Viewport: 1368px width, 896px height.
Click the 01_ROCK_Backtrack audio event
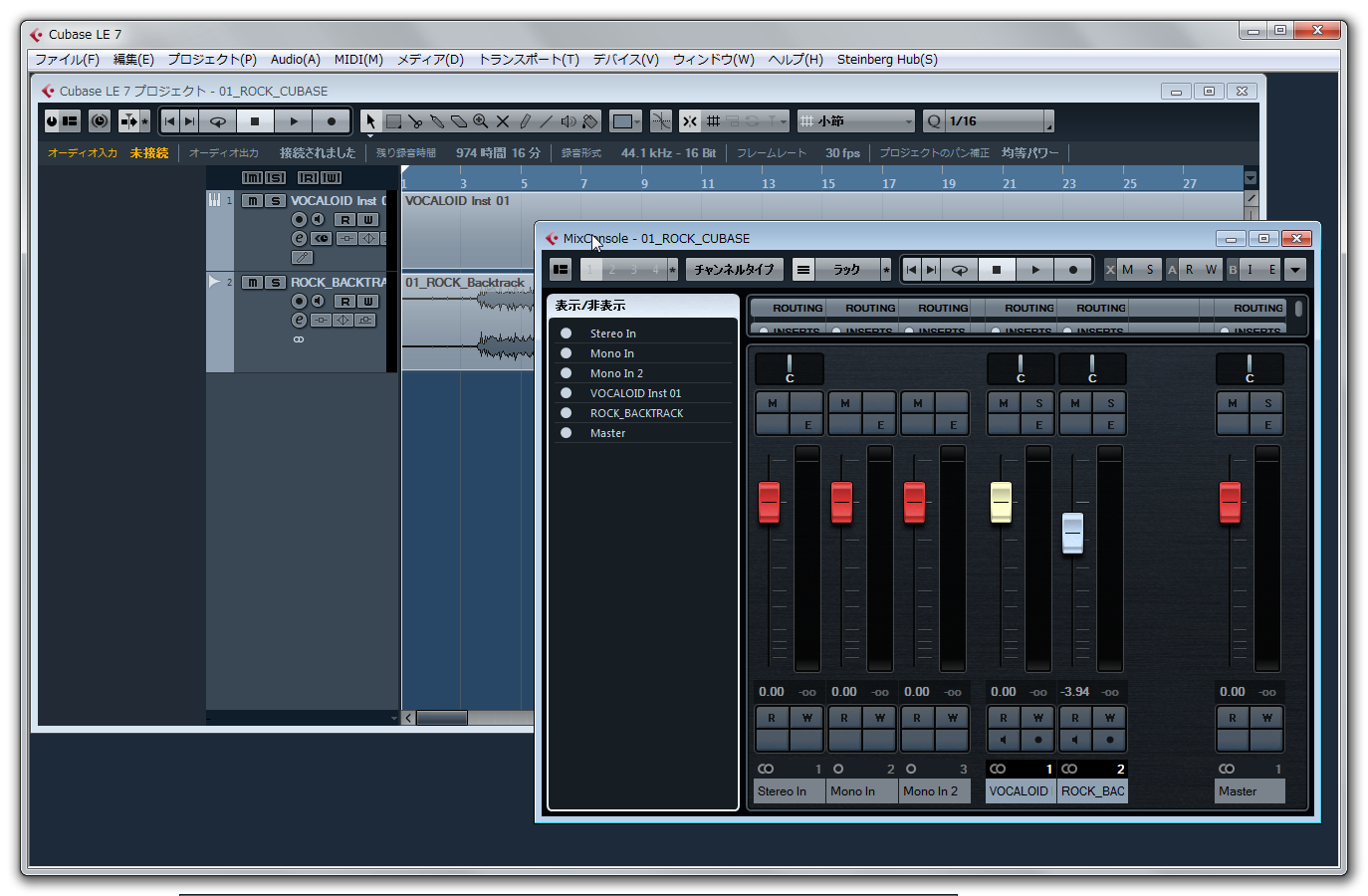[468, 321]
